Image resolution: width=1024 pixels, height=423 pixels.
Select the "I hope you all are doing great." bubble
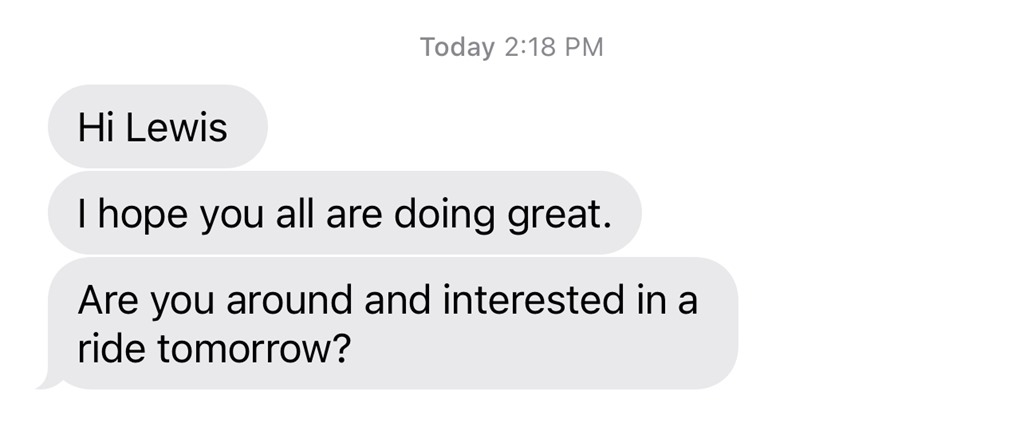(x=343, y=213)
